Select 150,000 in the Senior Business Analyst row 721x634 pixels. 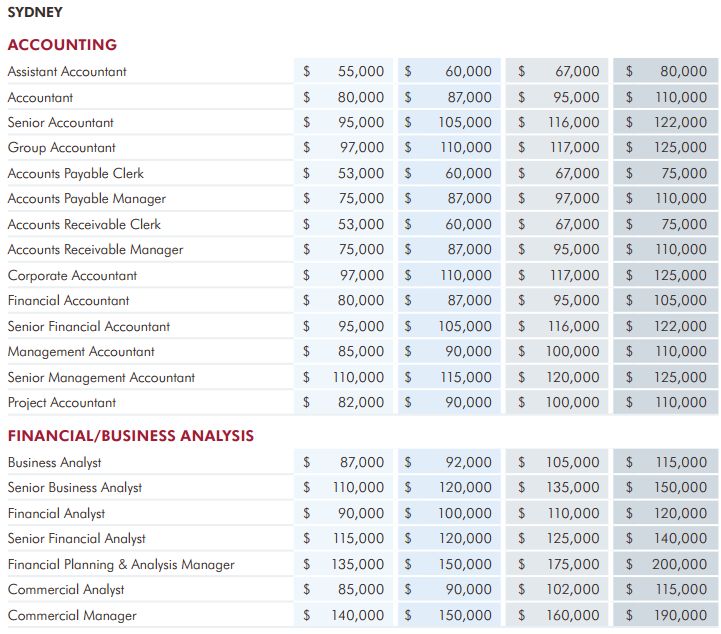[681, 488]
